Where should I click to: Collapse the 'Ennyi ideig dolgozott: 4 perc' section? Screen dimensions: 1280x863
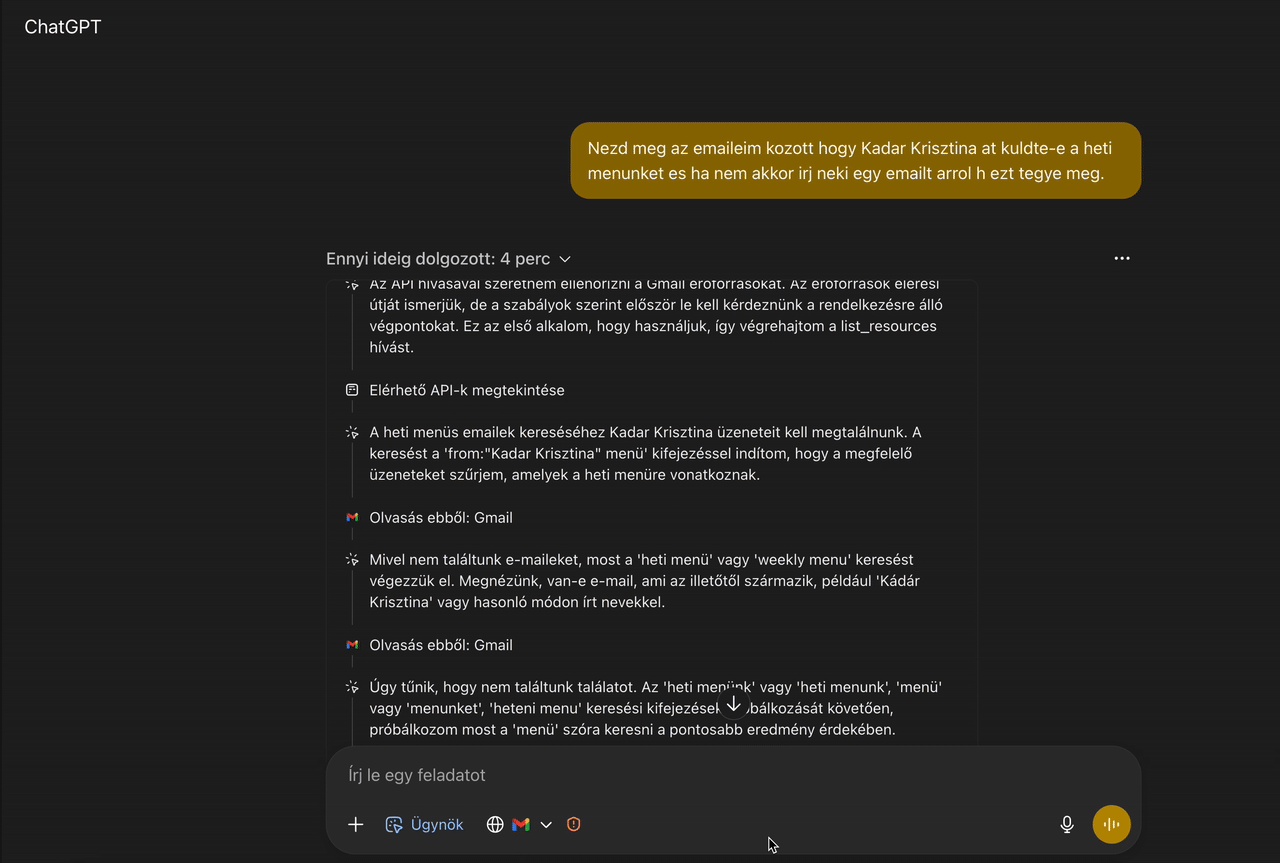(x=448, y=259)
